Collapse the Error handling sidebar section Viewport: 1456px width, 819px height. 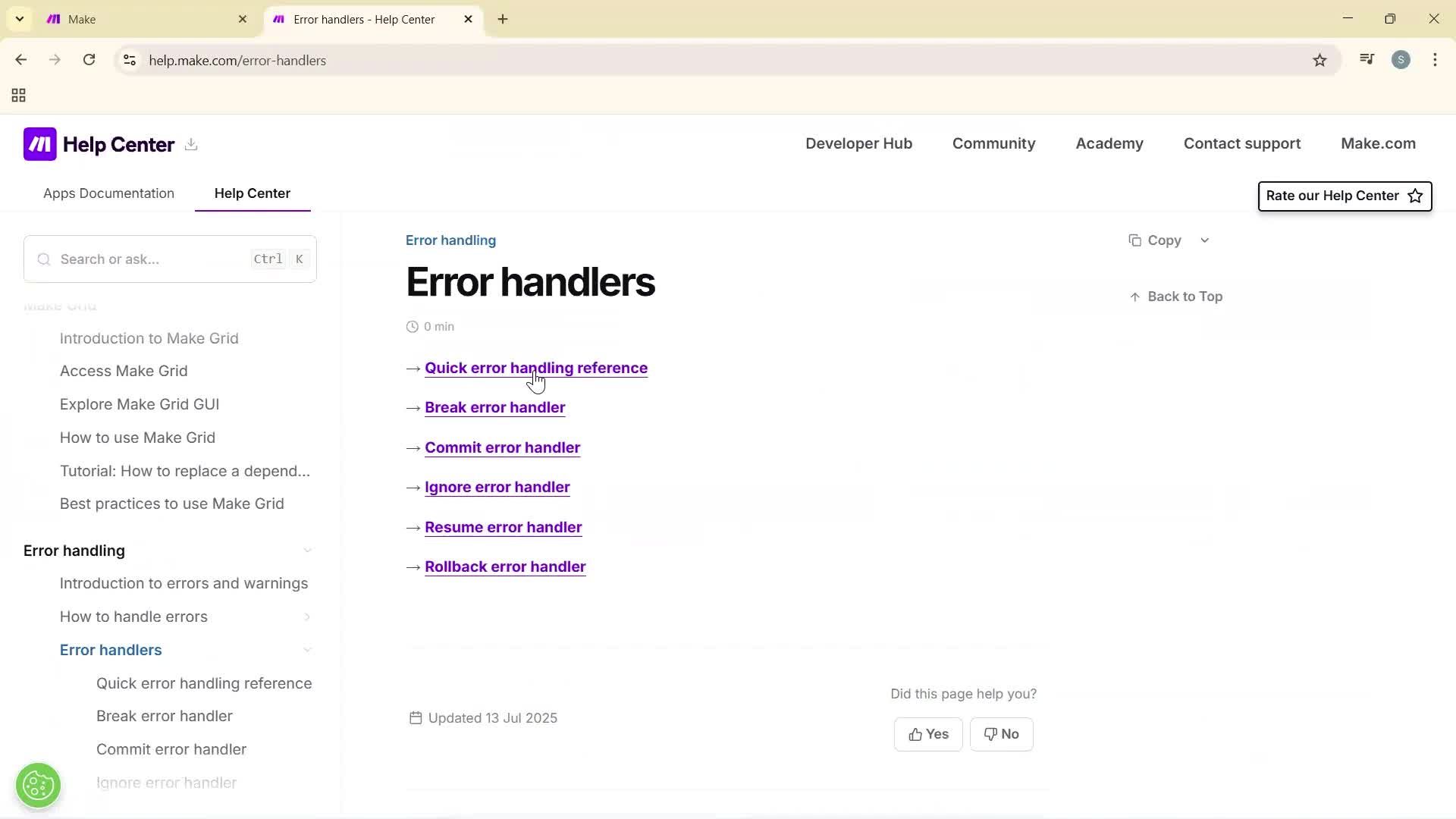[307, 551]
